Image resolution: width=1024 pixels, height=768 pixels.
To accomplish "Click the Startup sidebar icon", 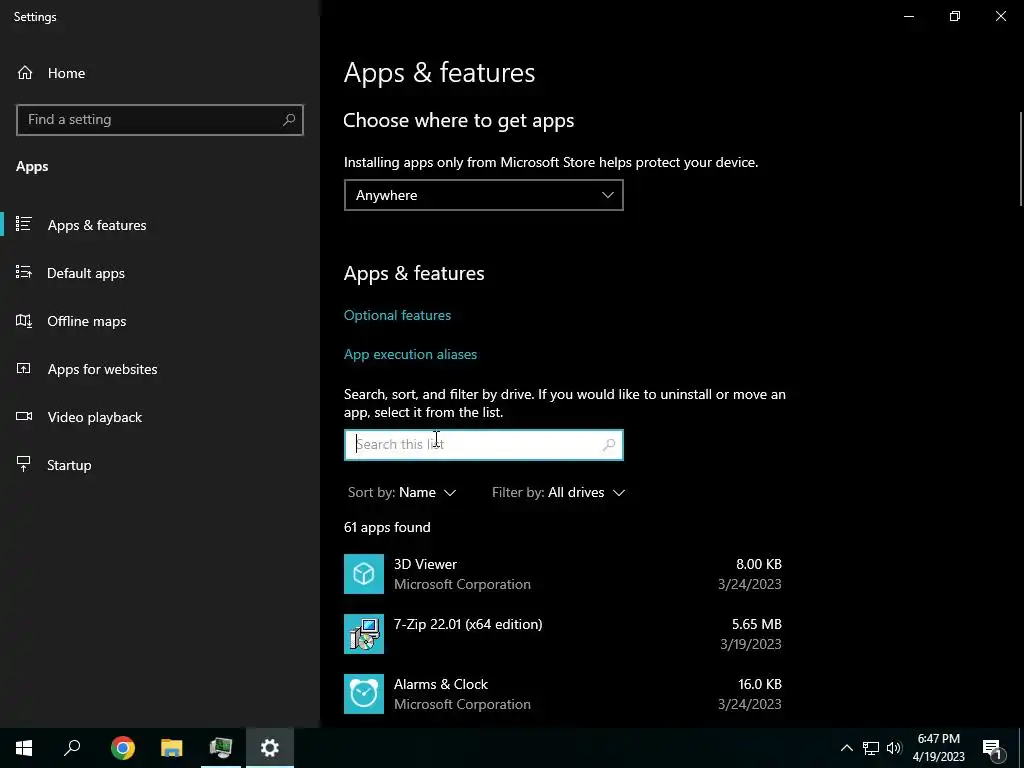I will pyautogui.click(x=24, y=464).
